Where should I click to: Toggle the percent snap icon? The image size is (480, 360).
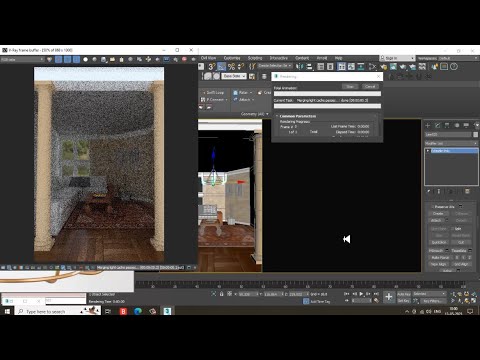pyautogui.click(x=231, y=67)
